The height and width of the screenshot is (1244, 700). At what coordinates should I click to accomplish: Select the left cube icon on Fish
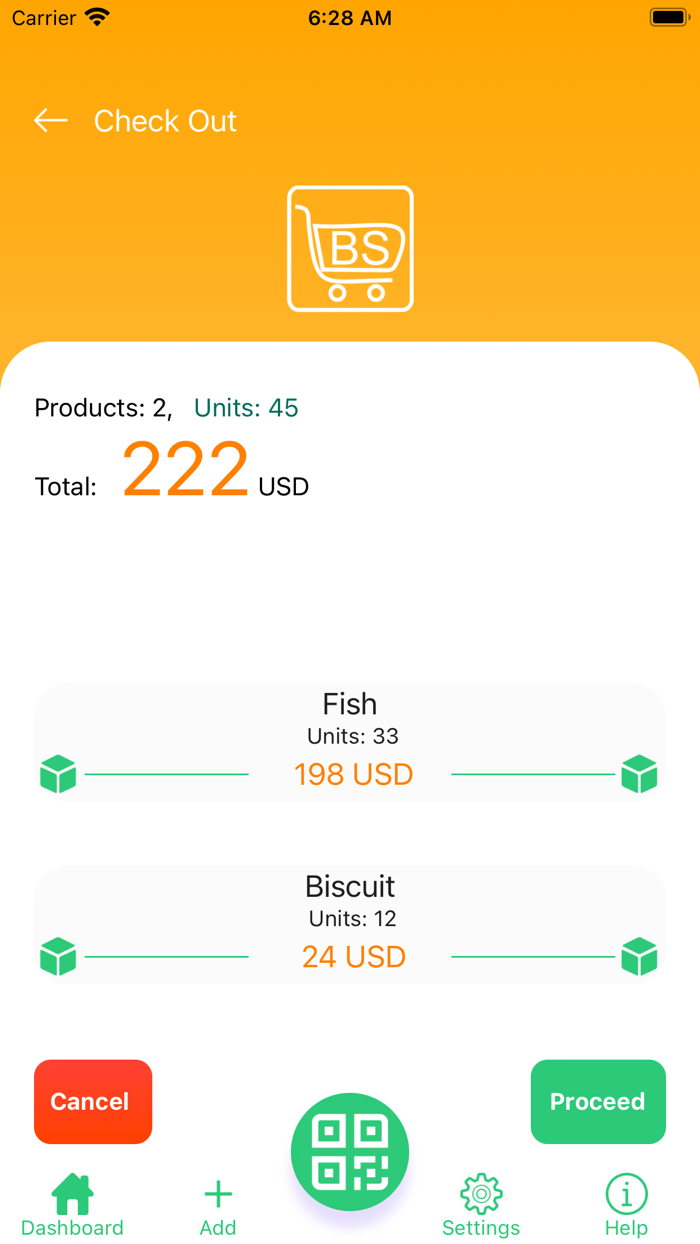58,773
